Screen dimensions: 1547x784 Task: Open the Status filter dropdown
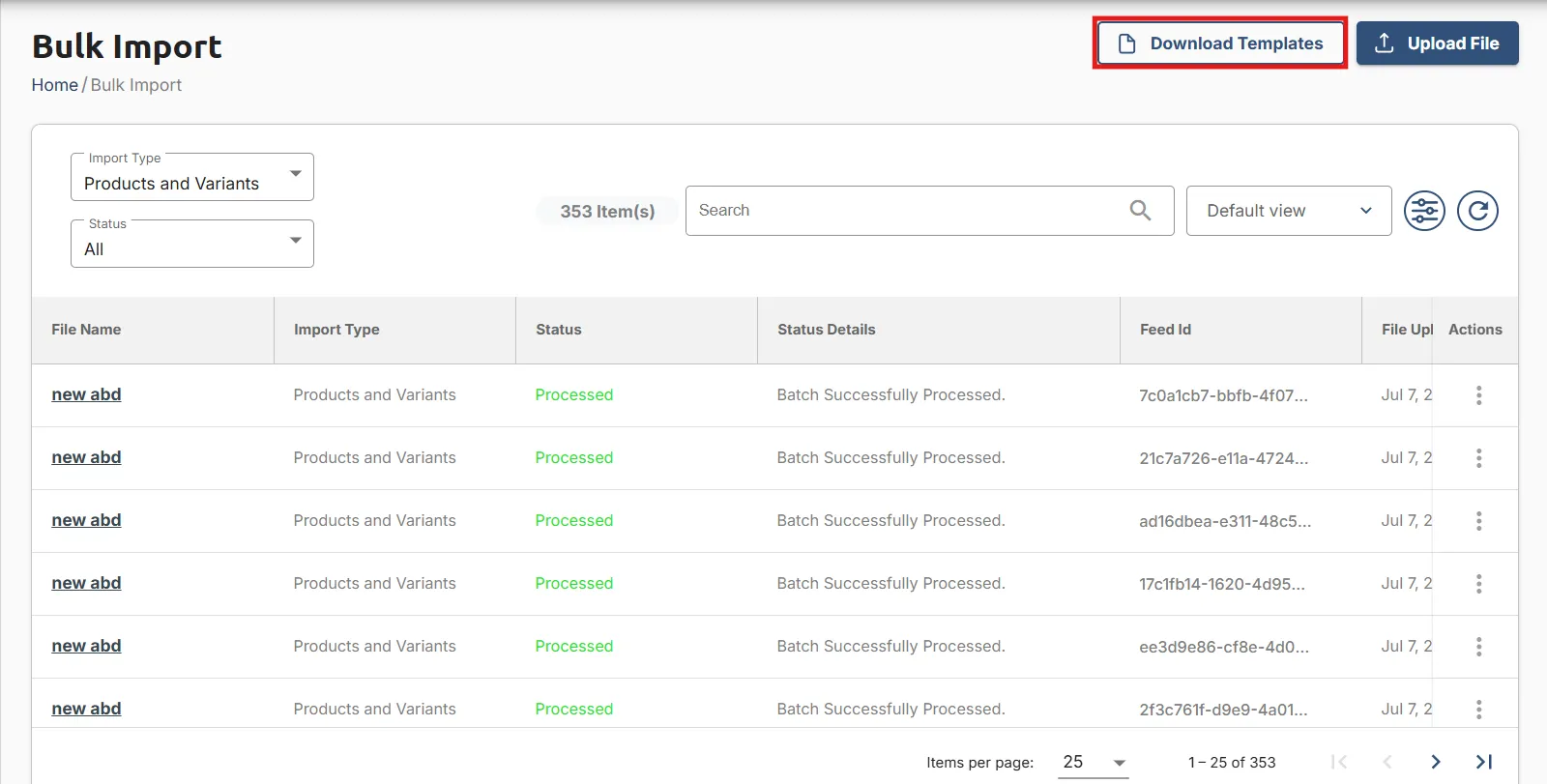click(x=192, y=244)
